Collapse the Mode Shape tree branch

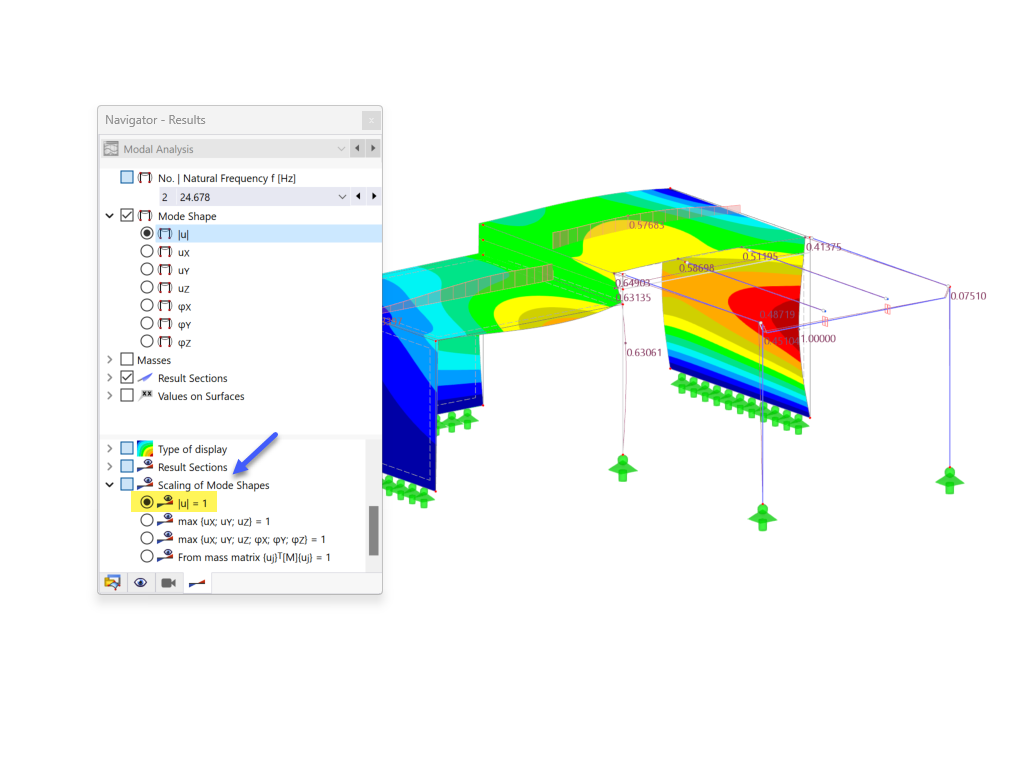tap(110, 214)
